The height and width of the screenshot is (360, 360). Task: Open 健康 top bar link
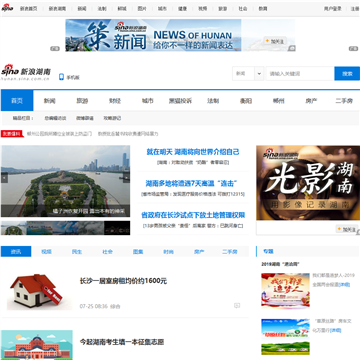(182, 9)
